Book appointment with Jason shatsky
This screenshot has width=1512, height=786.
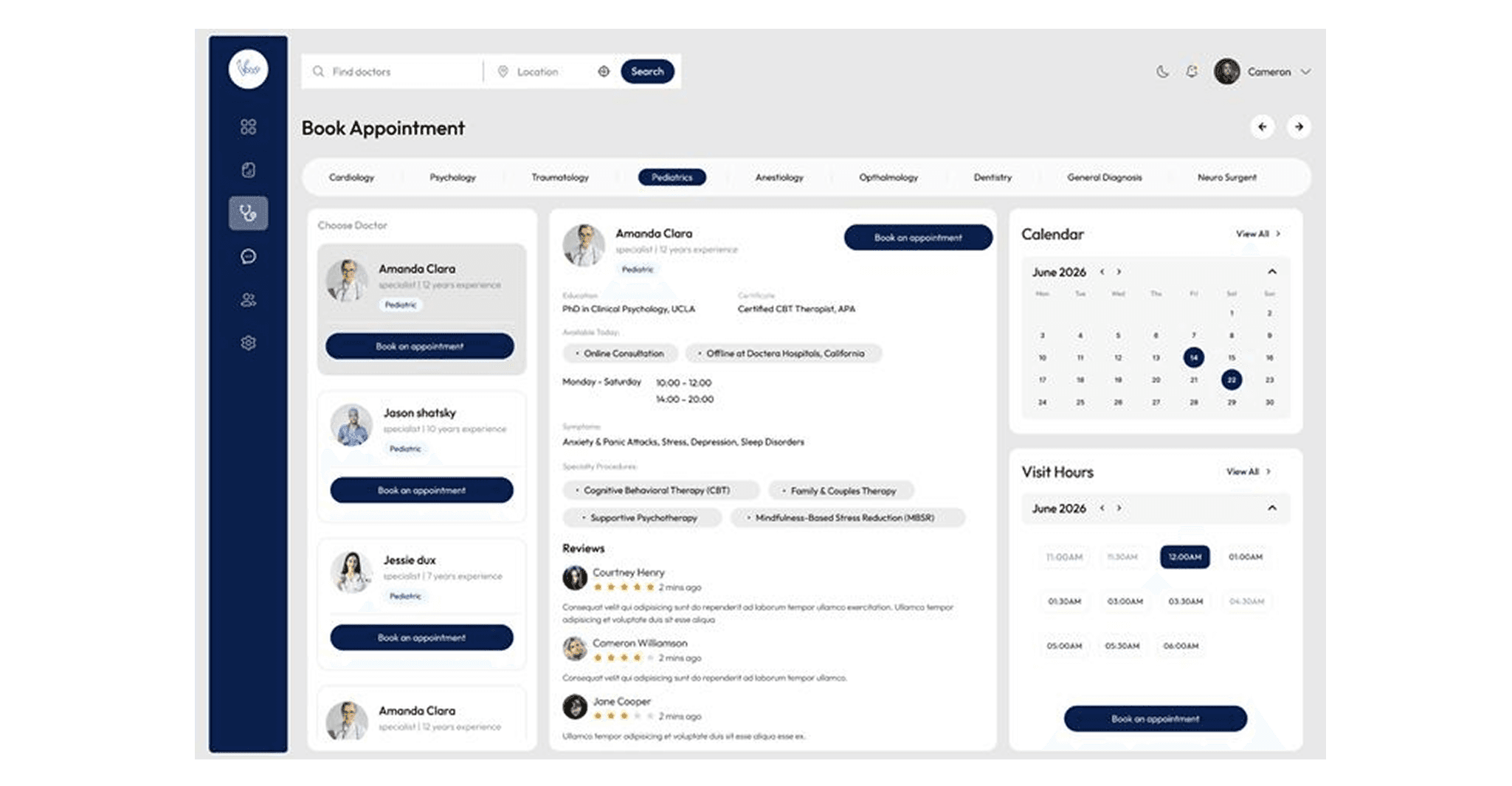(421, 490)
